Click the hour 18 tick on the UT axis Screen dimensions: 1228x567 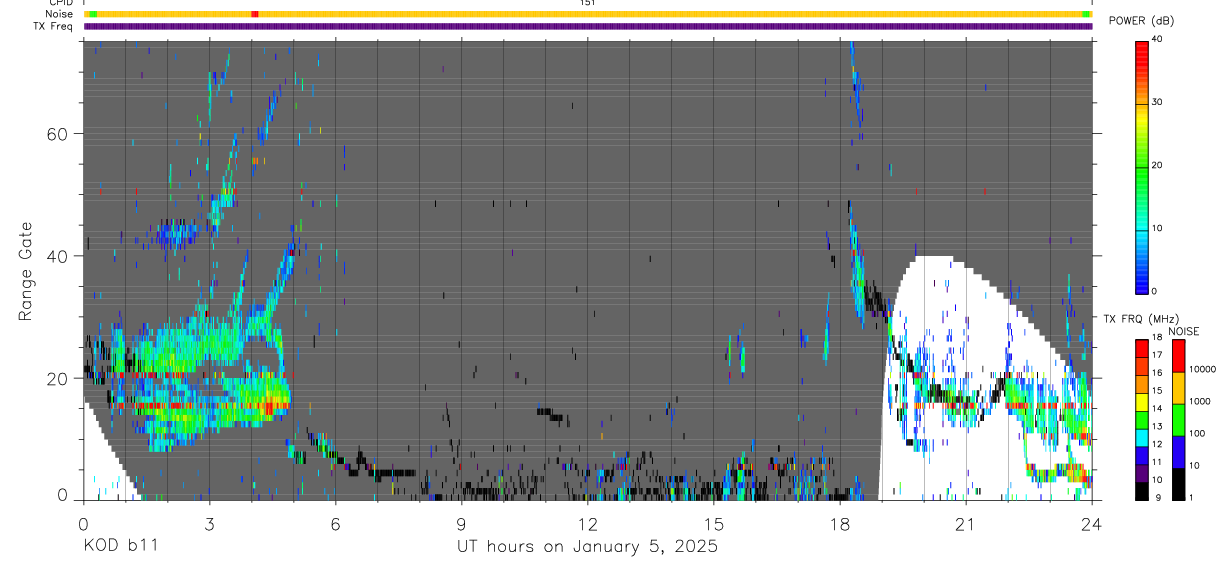pos(839,523)
